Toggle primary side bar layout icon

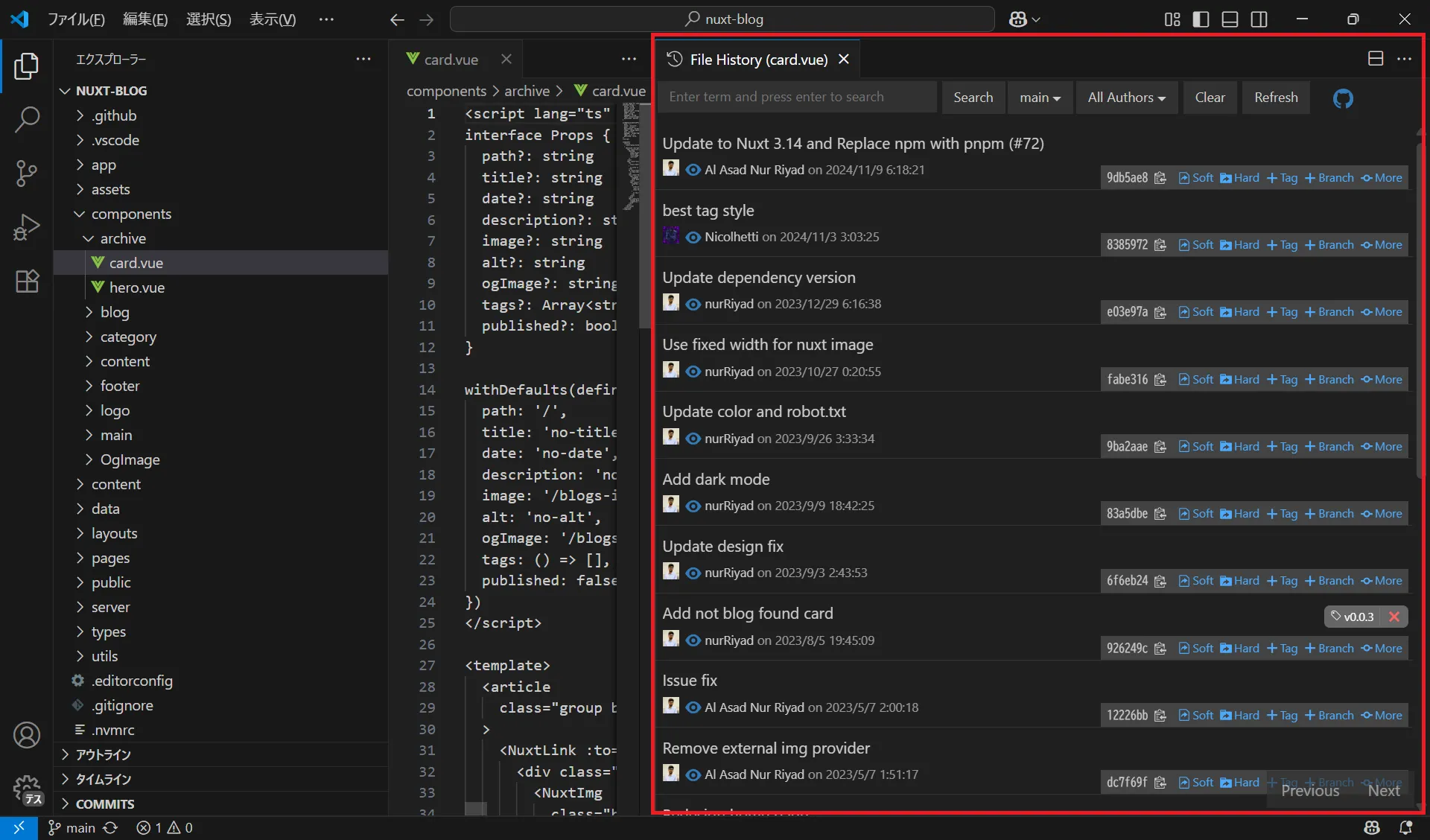pos(1201,19)
